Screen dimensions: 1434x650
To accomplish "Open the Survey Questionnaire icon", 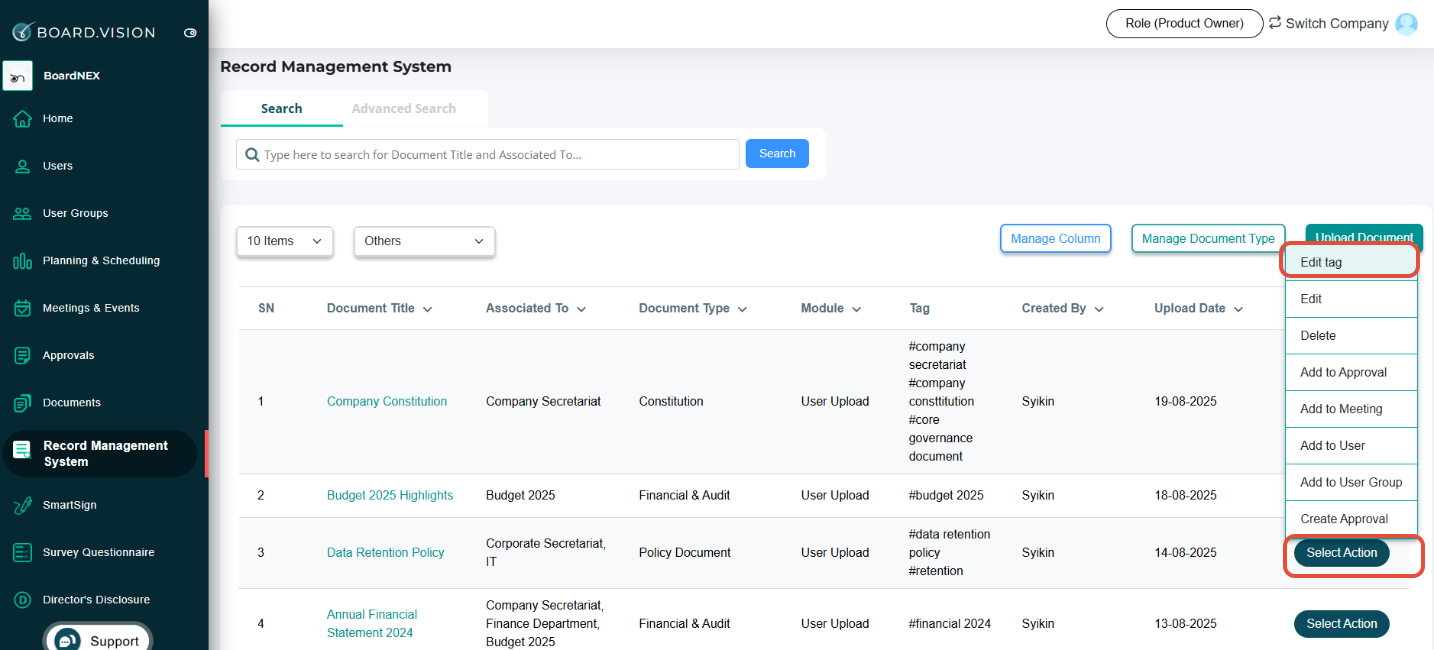I will [22, 553].
